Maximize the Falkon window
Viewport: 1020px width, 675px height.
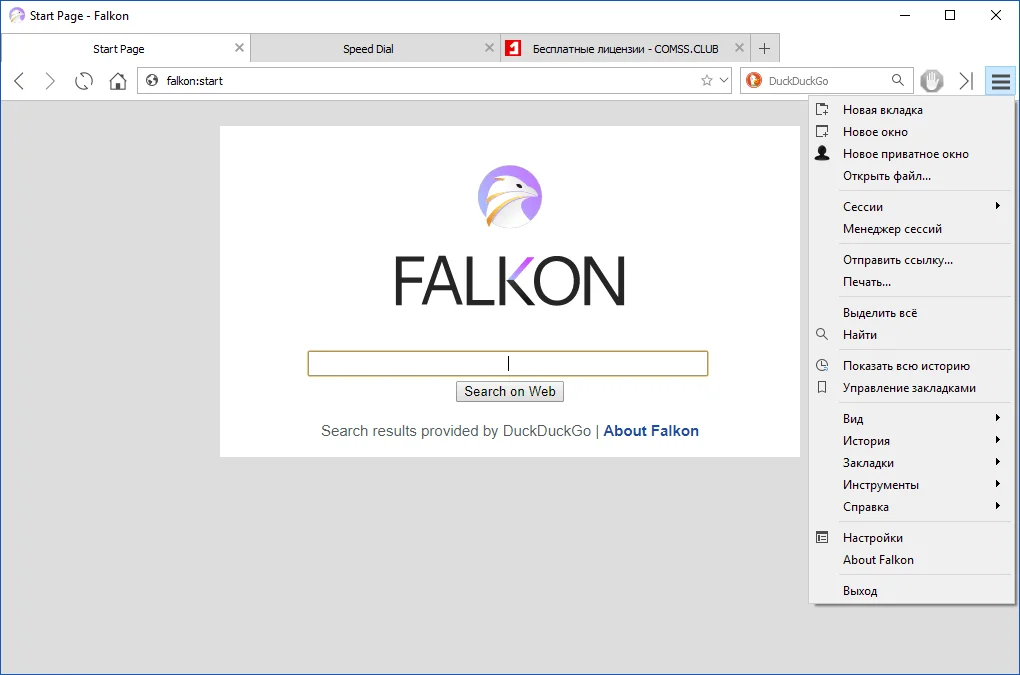[950, 15]
